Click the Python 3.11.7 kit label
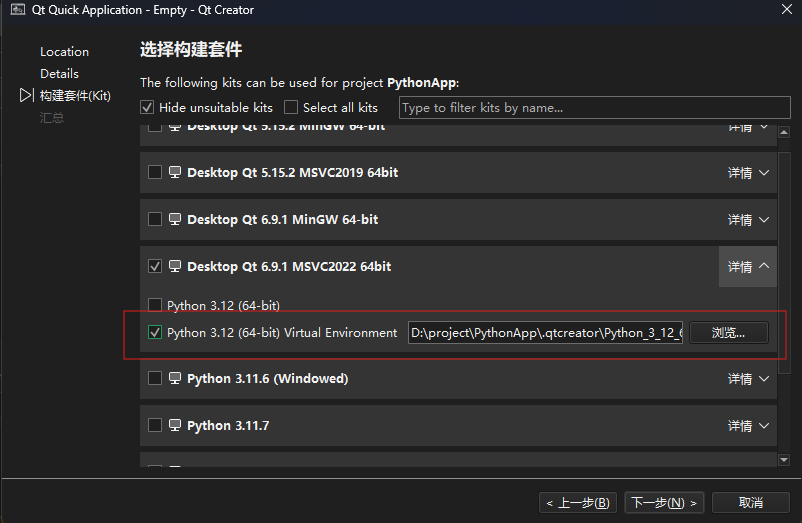Viewport: 802px width, 523px height. [x=228, y=425]
